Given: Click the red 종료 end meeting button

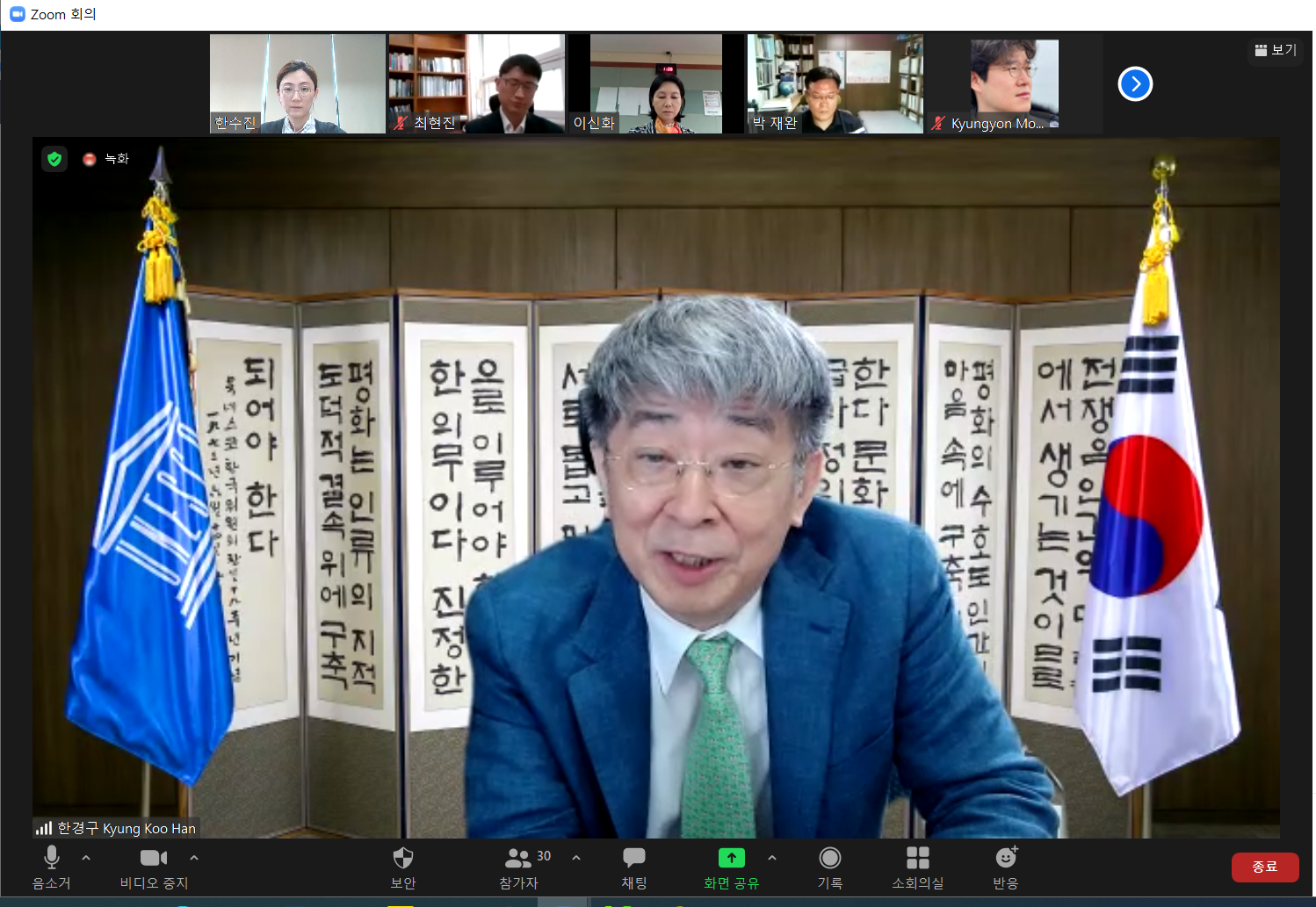Looking at the screenshot, I should tap(1264, 867).
